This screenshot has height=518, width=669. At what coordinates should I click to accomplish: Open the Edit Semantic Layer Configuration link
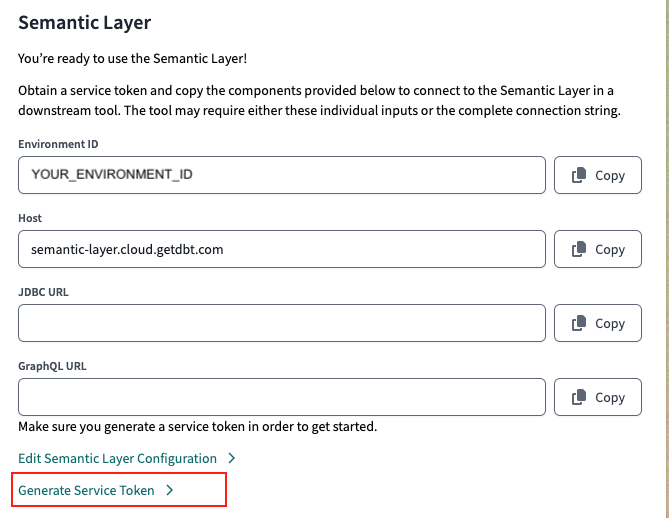[117, 458]
